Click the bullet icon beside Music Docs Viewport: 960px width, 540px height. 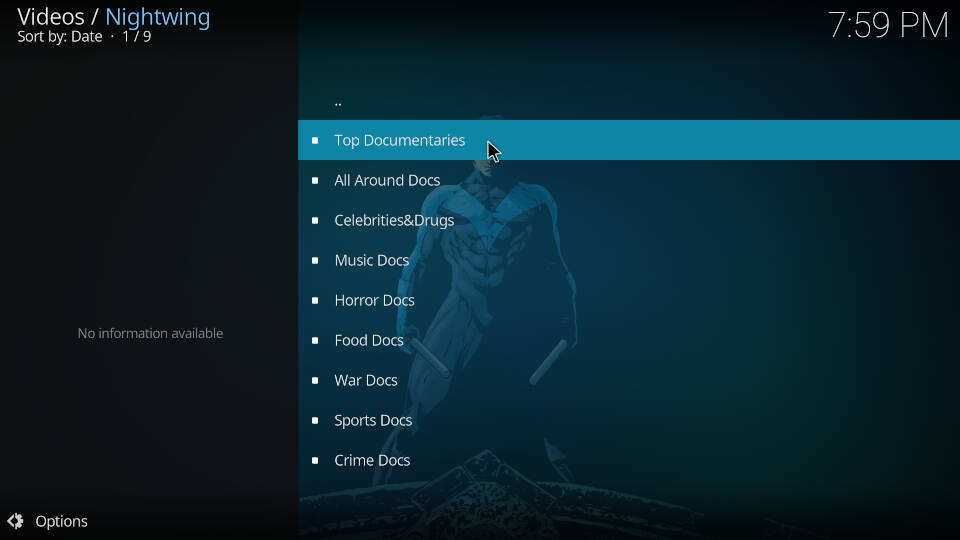[x=315, y=261]
